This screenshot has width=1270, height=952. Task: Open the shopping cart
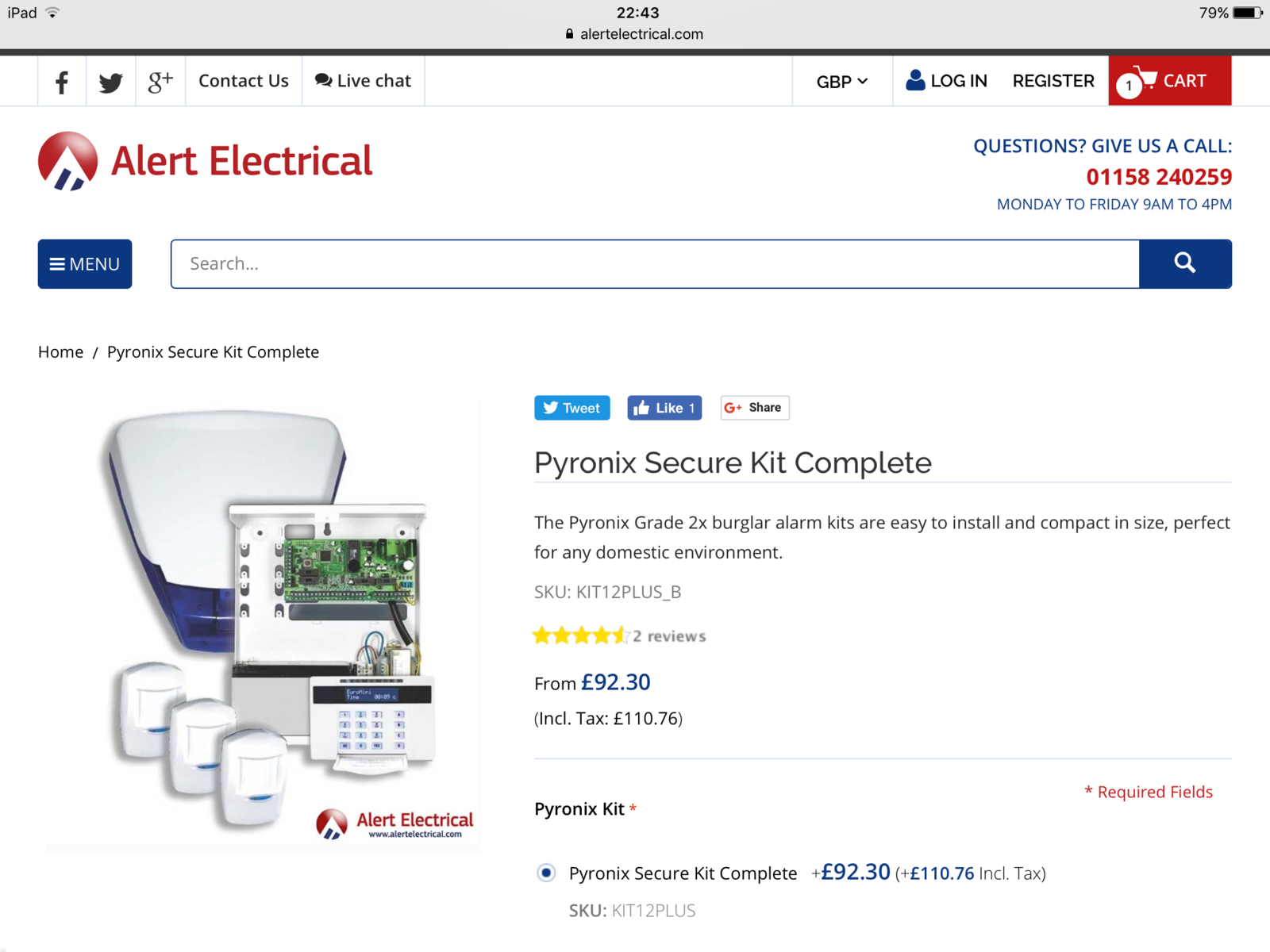pyautogui.click(x=1169, y=81)
